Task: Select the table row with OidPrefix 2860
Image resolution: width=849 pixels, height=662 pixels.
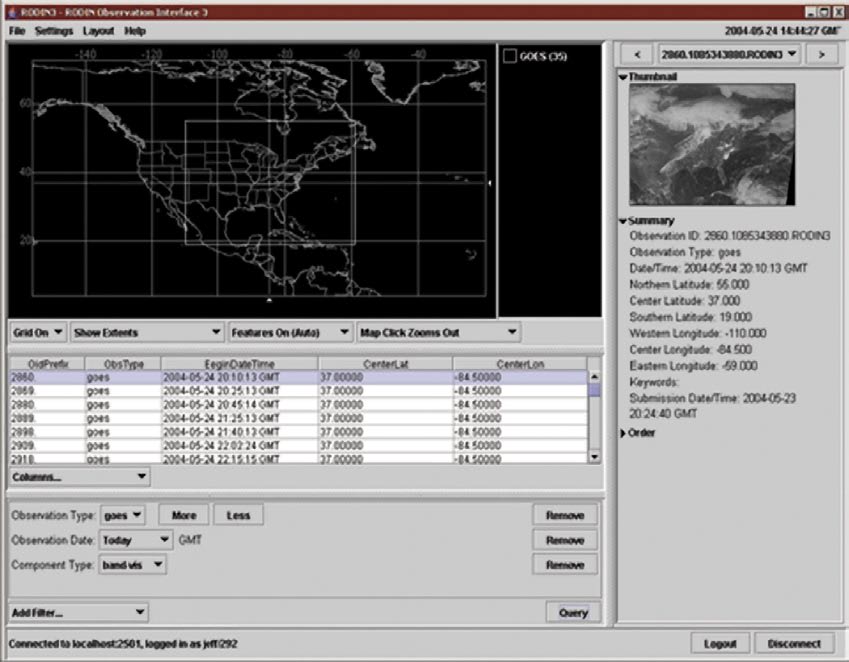Action: pos(298,377)
